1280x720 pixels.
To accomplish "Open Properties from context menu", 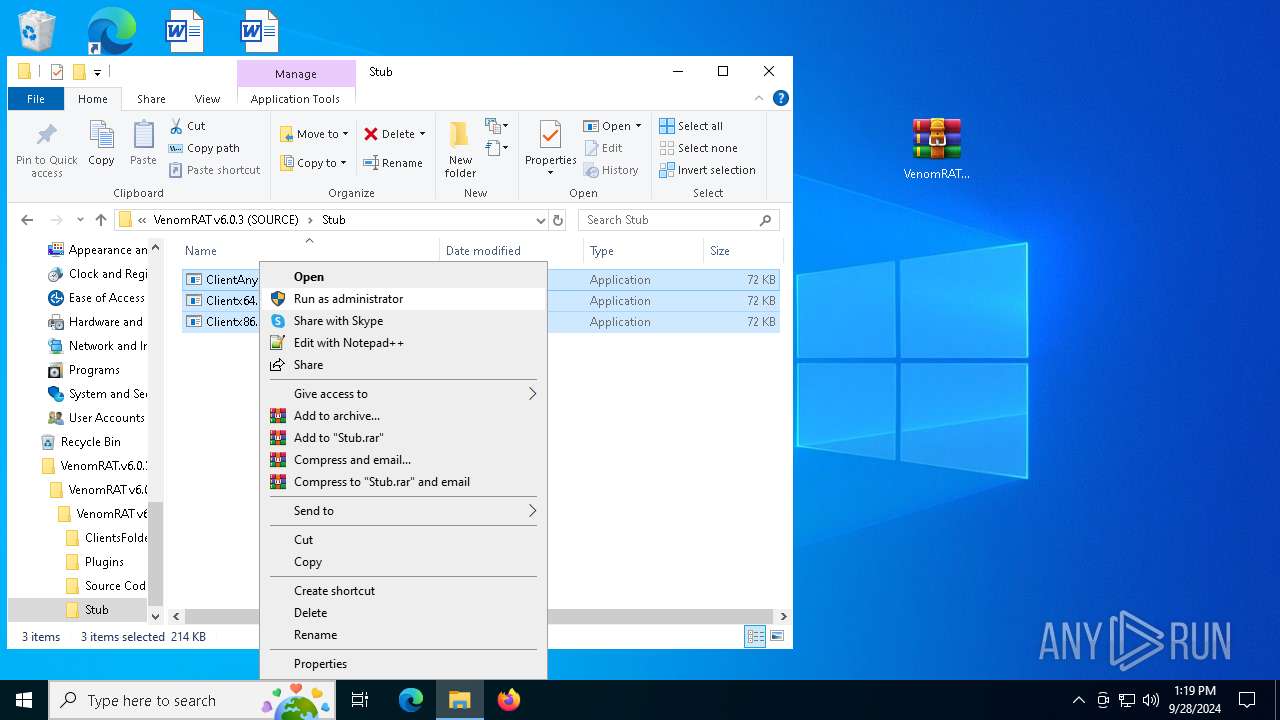I will 403,664.
